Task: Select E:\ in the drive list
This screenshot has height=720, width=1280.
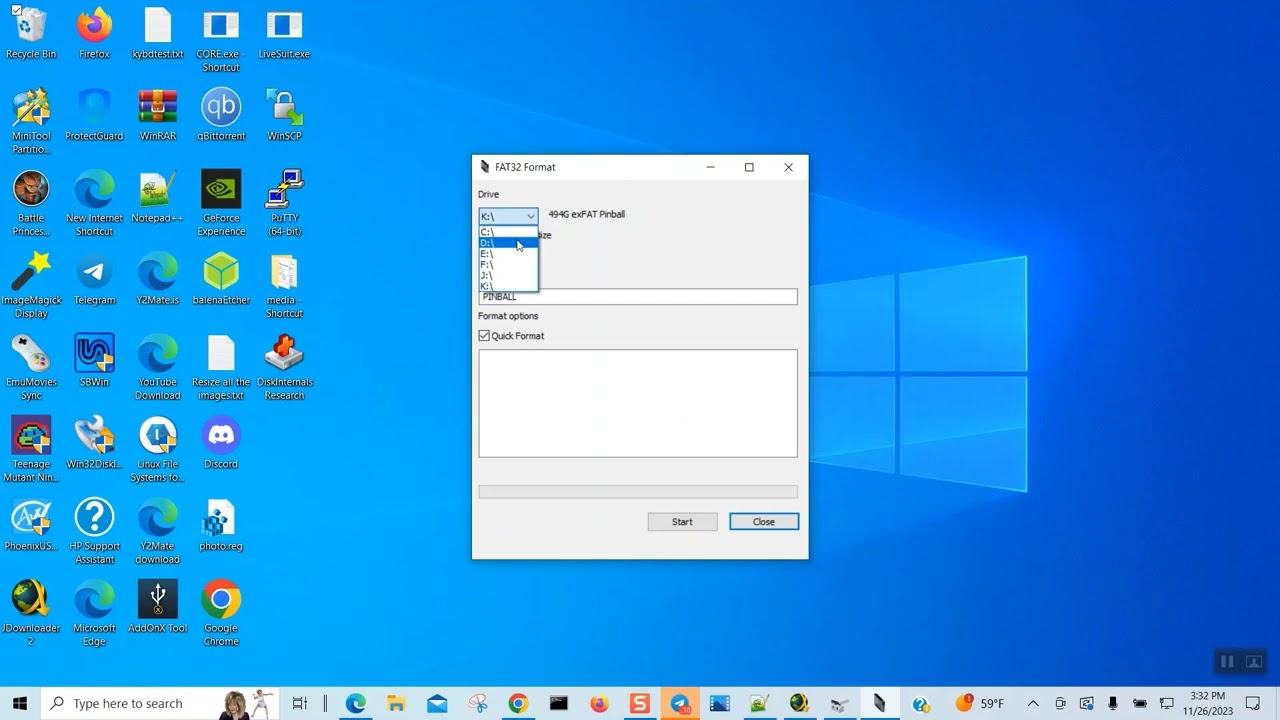Action: click(508, 254)
